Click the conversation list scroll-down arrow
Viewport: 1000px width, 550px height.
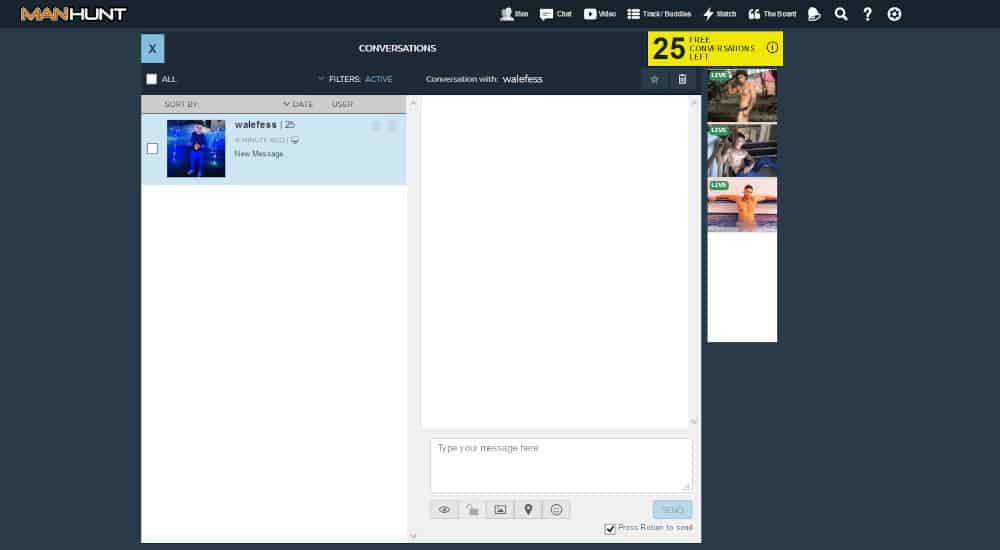point(413,537)
